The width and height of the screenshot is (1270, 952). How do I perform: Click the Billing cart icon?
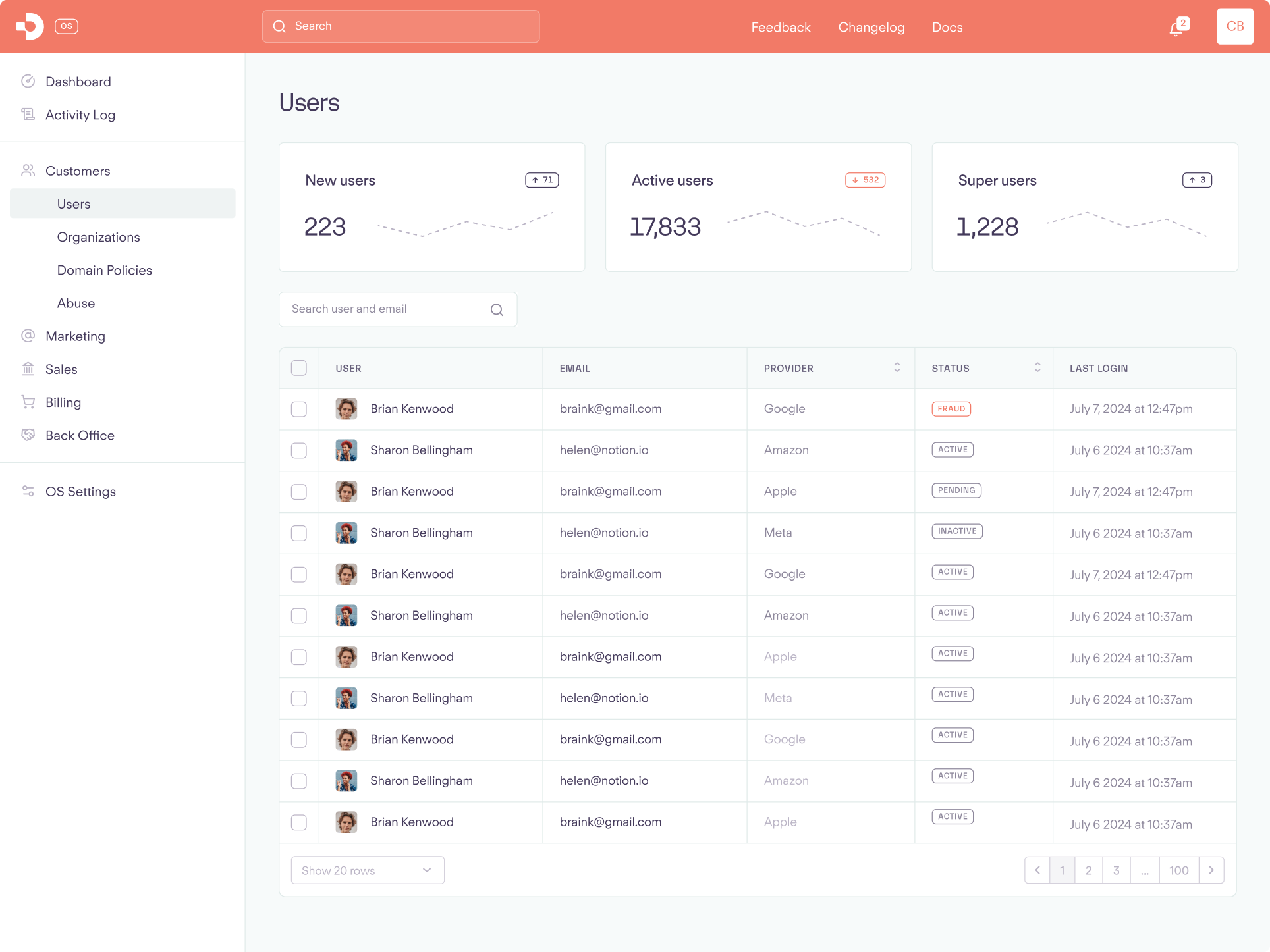pos(28,402)
